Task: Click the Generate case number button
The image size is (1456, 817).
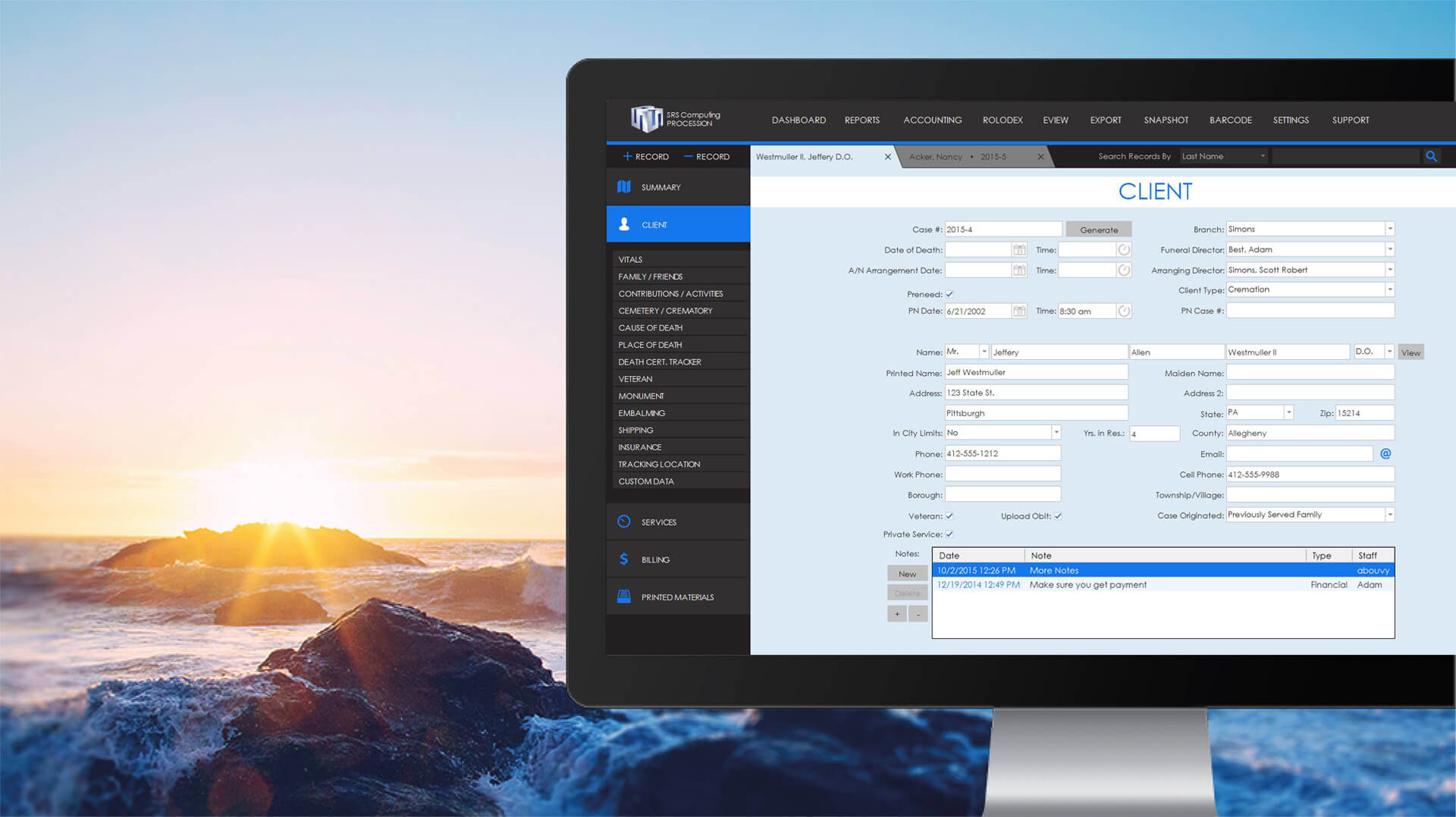Action: click(x=1098, y=230)
